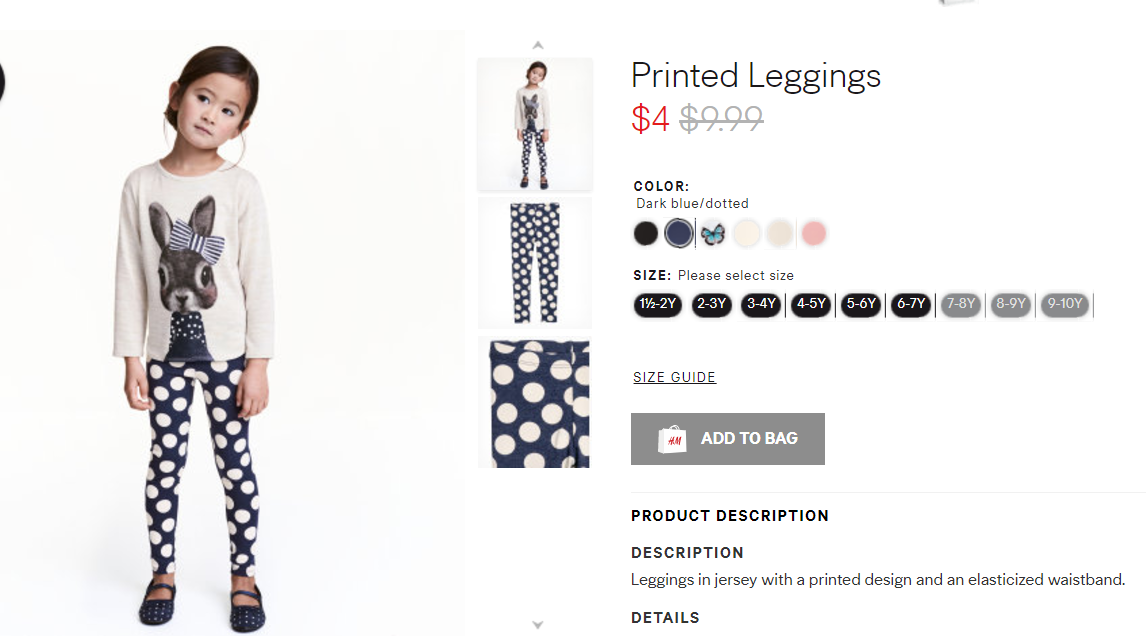Pick size 6-7Y
The width and height of the screenshot is (1146, 637).
pyautogui.click(x=910, y=305)
